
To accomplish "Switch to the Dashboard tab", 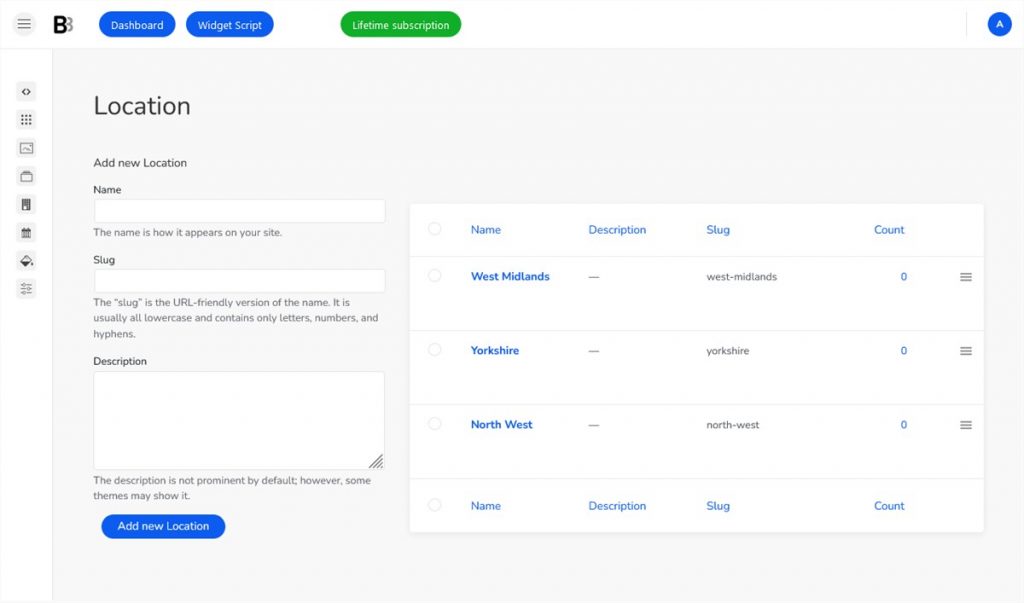I will click(136, 24).
